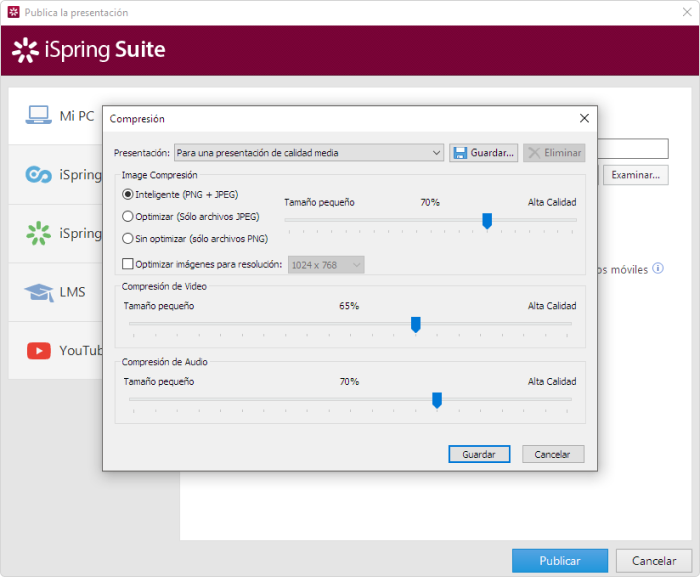The height and width of the screenshot is (577, 700).
Task: Click the image compression 70% slider thumb
Action: (x=487, y=221)
